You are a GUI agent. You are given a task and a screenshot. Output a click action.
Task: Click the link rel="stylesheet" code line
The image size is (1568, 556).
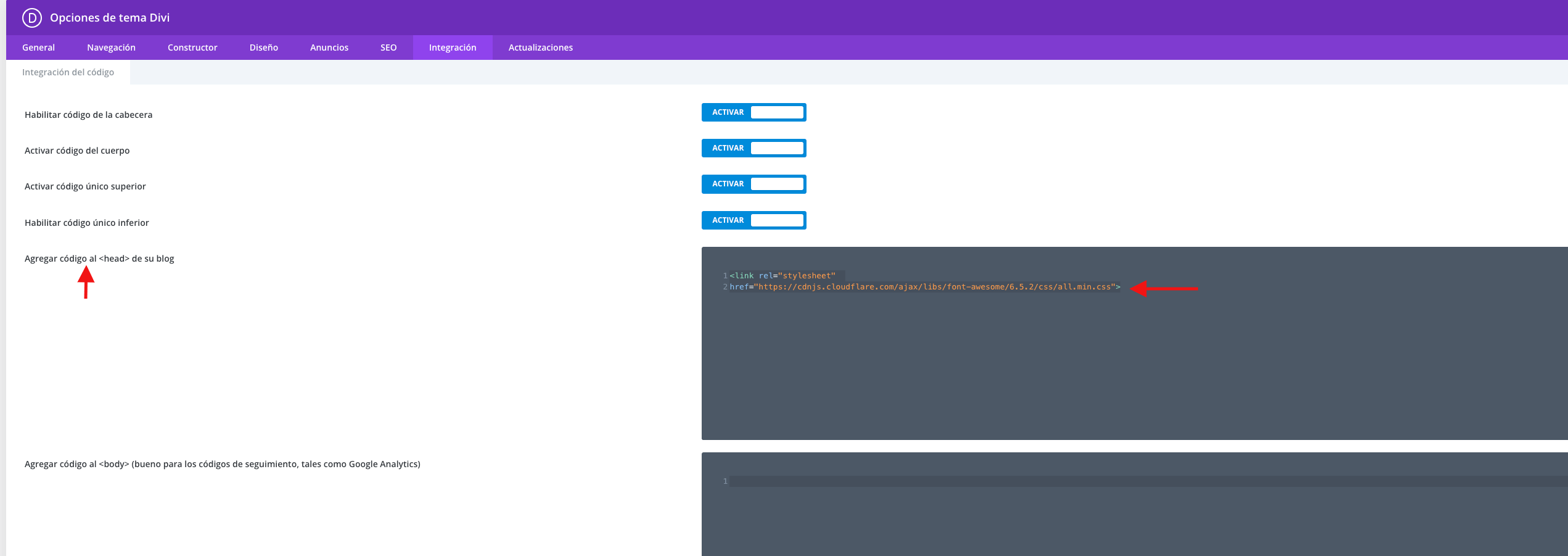782,276
